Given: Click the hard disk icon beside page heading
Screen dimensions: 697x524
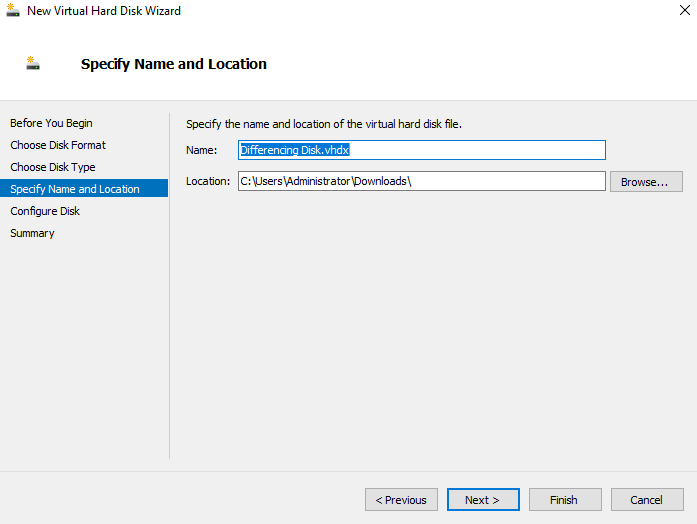Looking at the screenshot, I should 33,63.
